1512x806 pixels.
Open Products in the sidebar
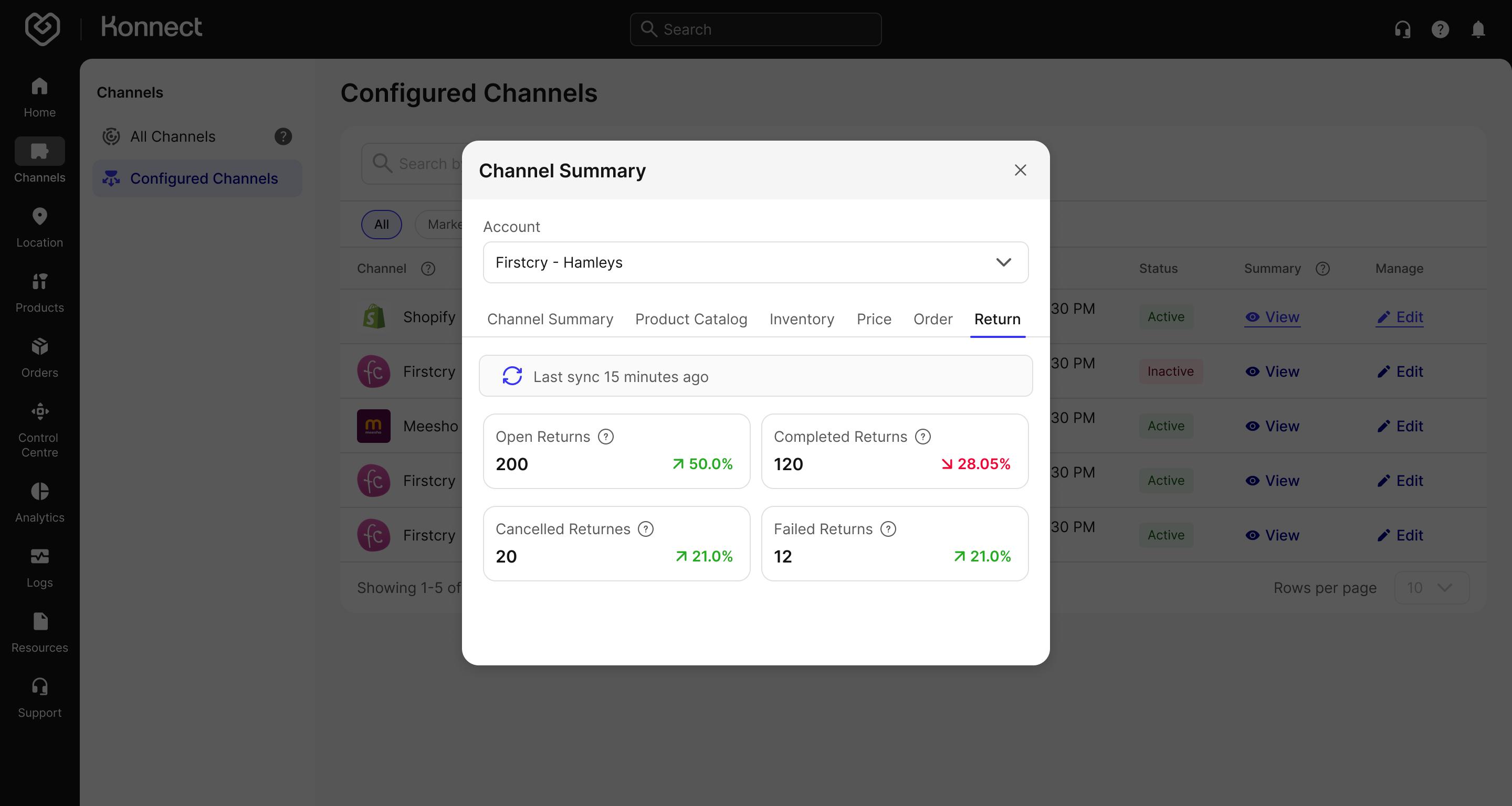click(39, 293)
